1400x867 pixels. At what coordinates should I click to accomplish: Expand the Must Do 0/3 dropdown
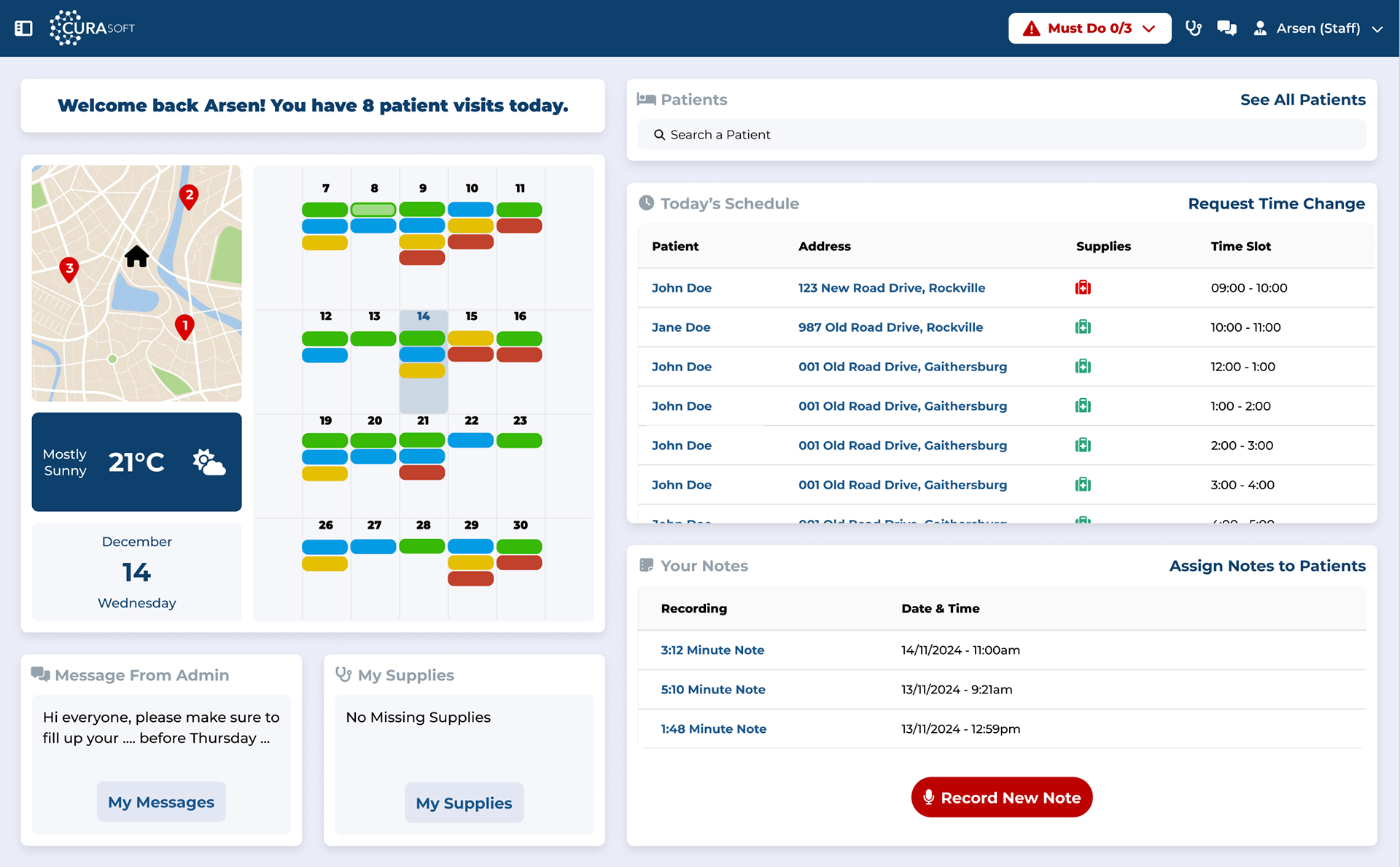click(x=1089, y=28)
